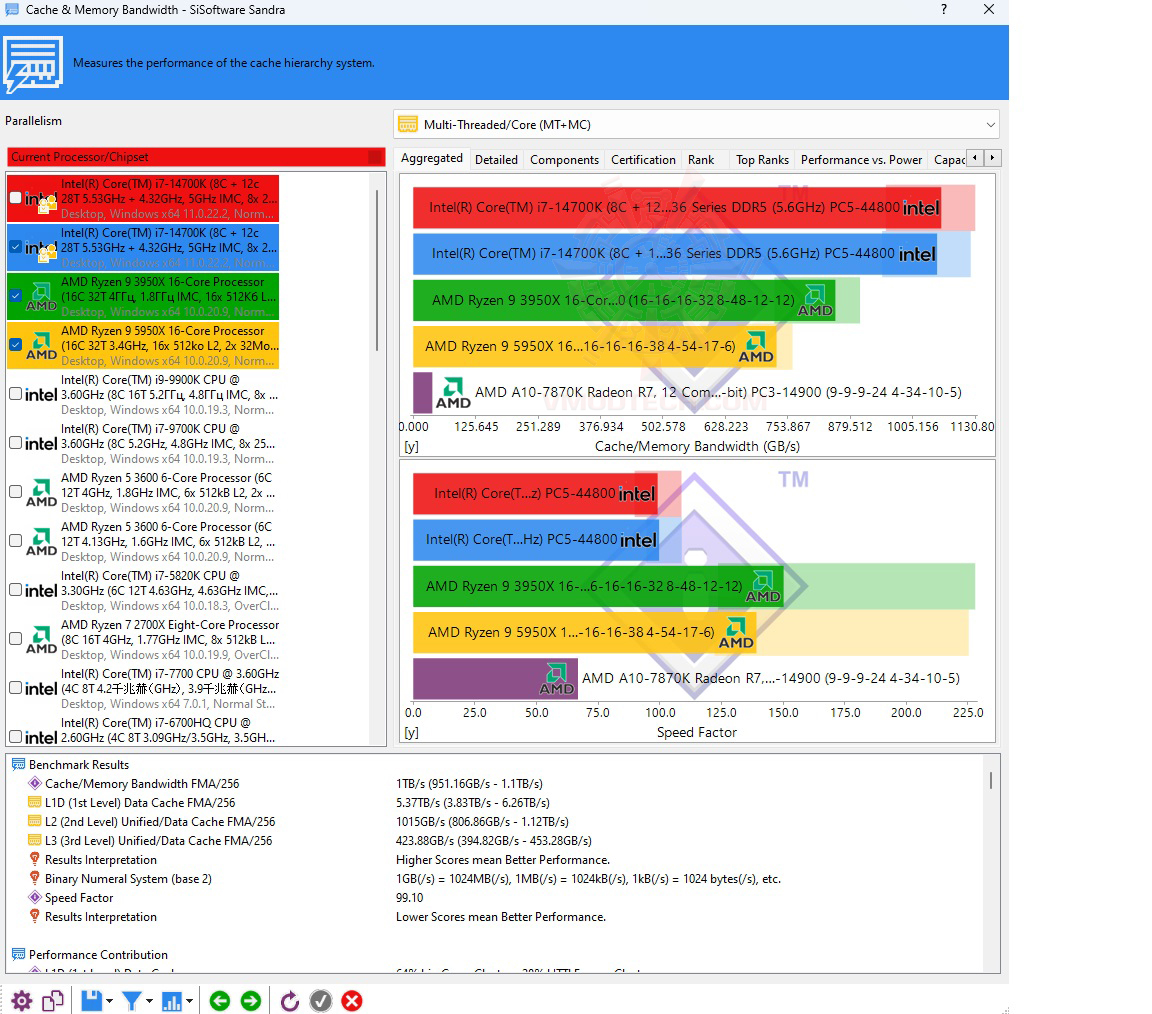Open the Components tab

tap(564, 159)
